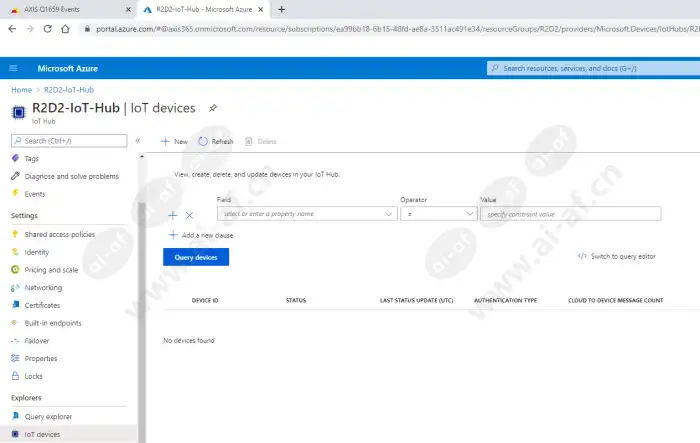Open a new browser tab

pos(281,9)
